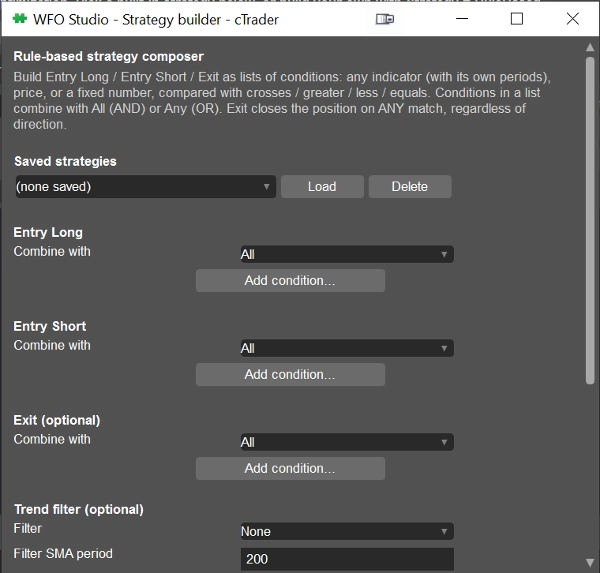This screenshot has height=573, width=600.
Task: Open Entry Short Combine with dropdown
Action: point(347,348)
